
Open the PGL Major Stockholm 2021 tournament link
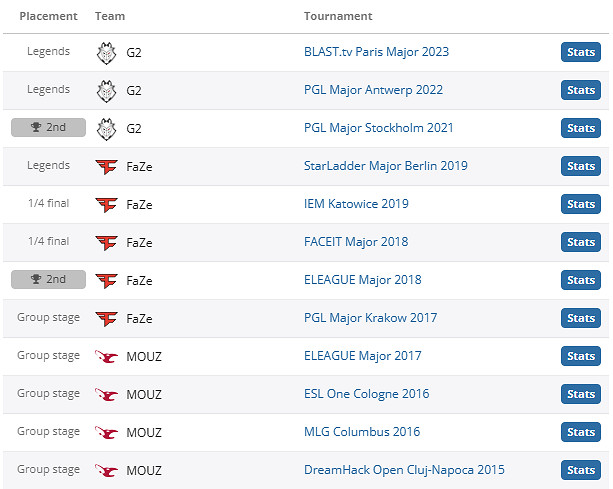click(378, 128)
